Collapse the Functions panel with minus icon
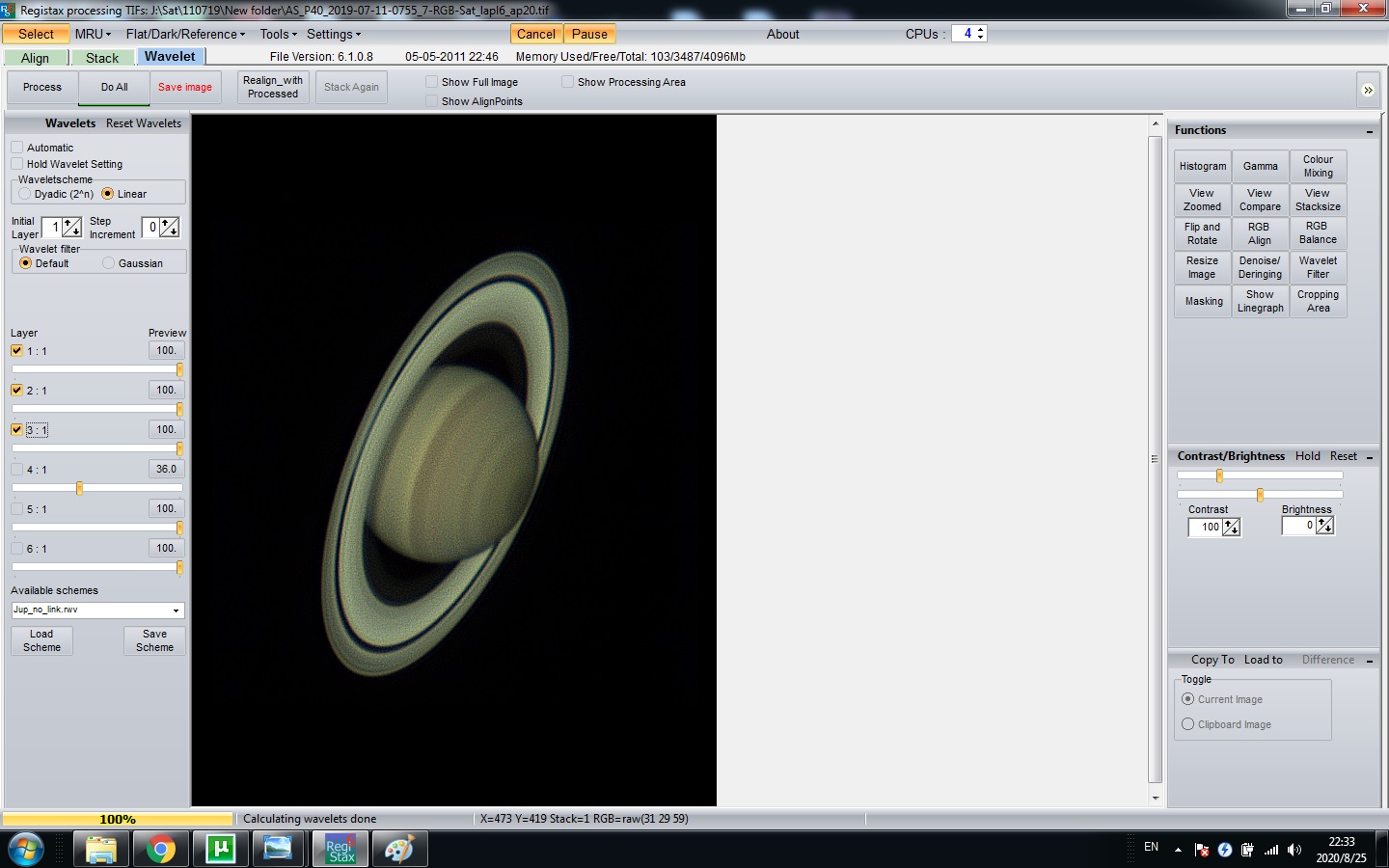The height and width of the screenshot is (868, 1389). tap(1370, 131)
